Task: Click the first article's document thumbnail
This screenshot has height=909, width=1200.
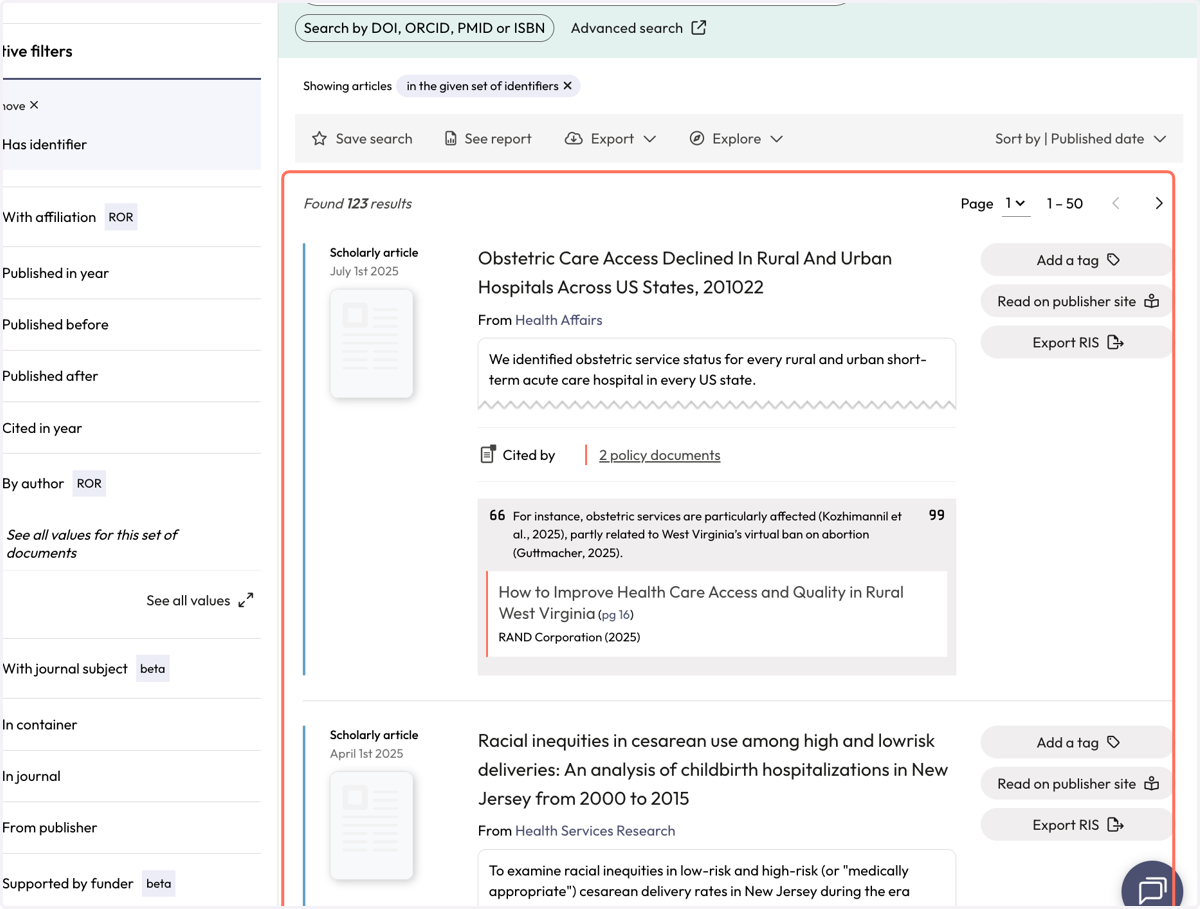Action: tap(372, 343)
